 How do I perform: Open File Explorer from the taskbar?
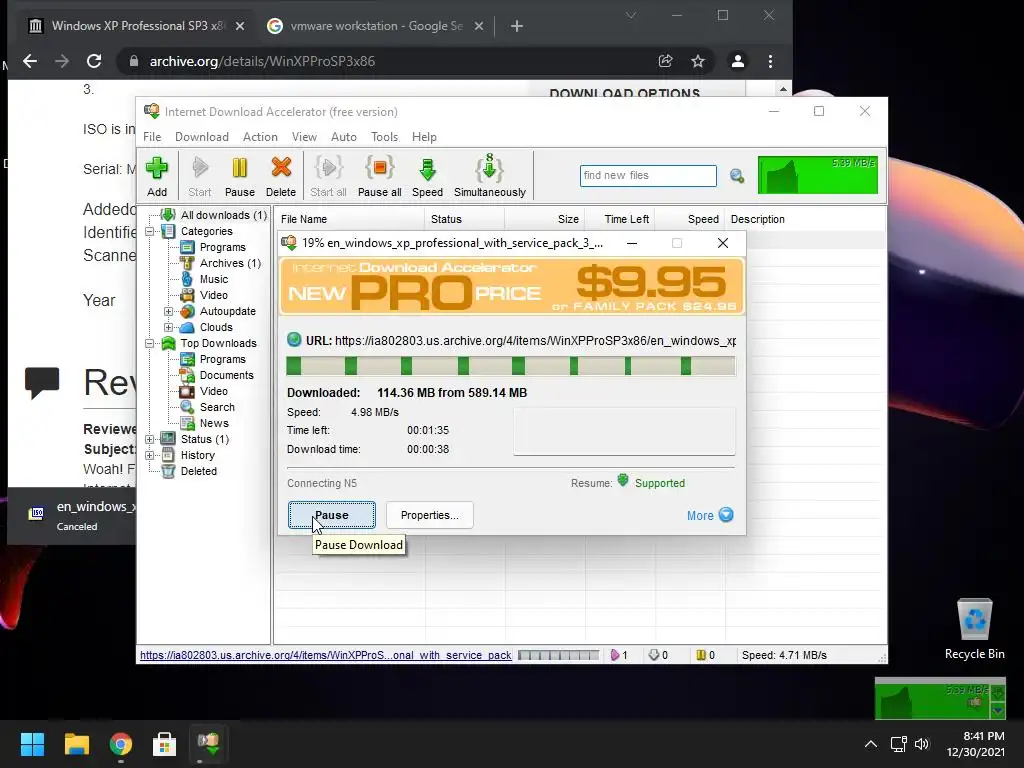(76, 744)
